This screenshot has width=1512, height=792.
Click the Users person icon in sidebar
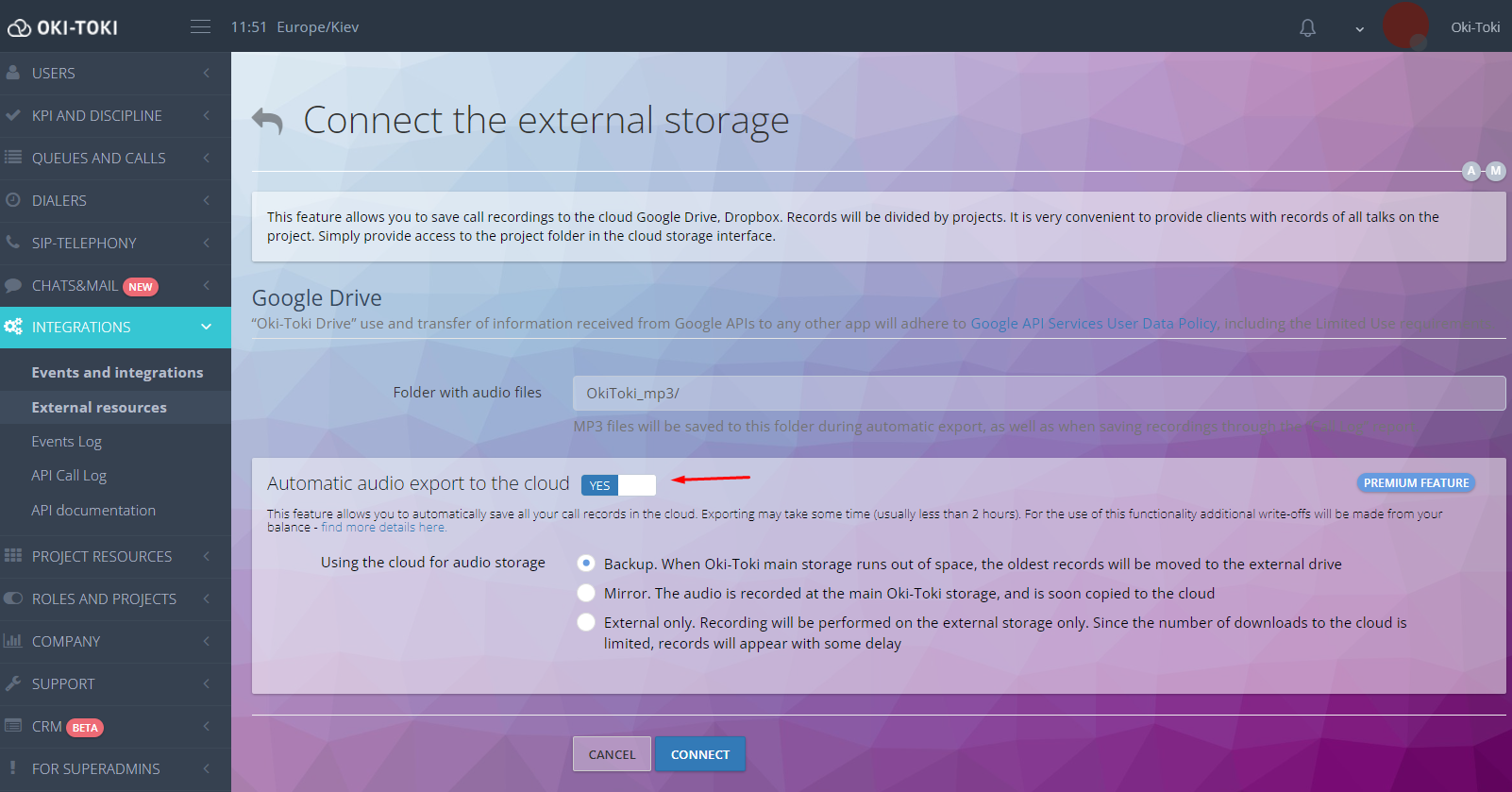[13, 73]
